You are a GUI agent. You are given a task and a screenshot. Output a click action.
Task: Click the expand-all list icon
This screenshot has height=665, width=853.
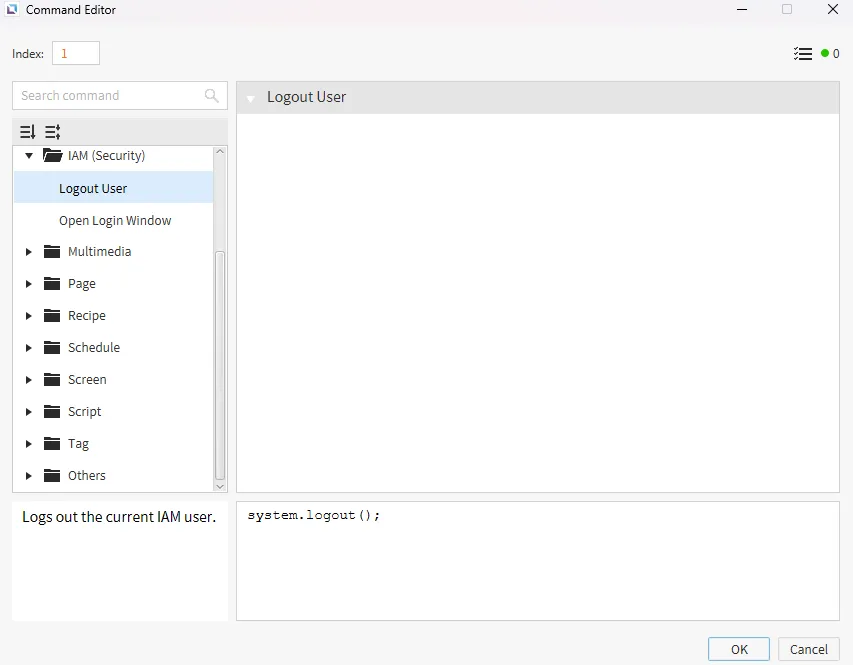click(28, 132)
